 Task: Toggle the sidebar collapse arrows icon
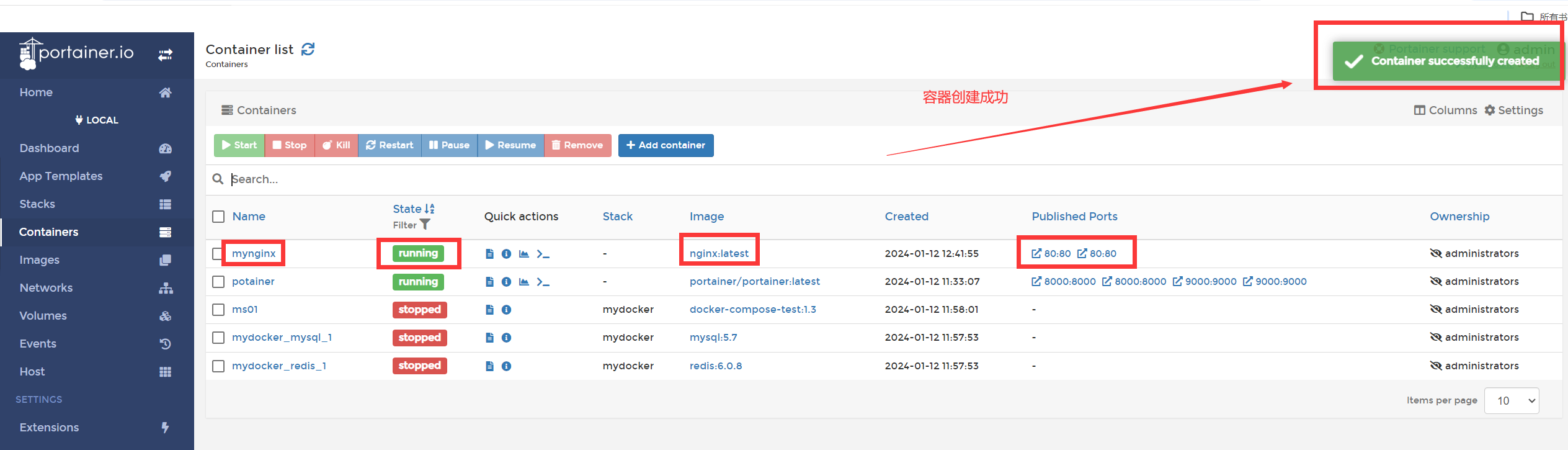(x=165, y=55)
